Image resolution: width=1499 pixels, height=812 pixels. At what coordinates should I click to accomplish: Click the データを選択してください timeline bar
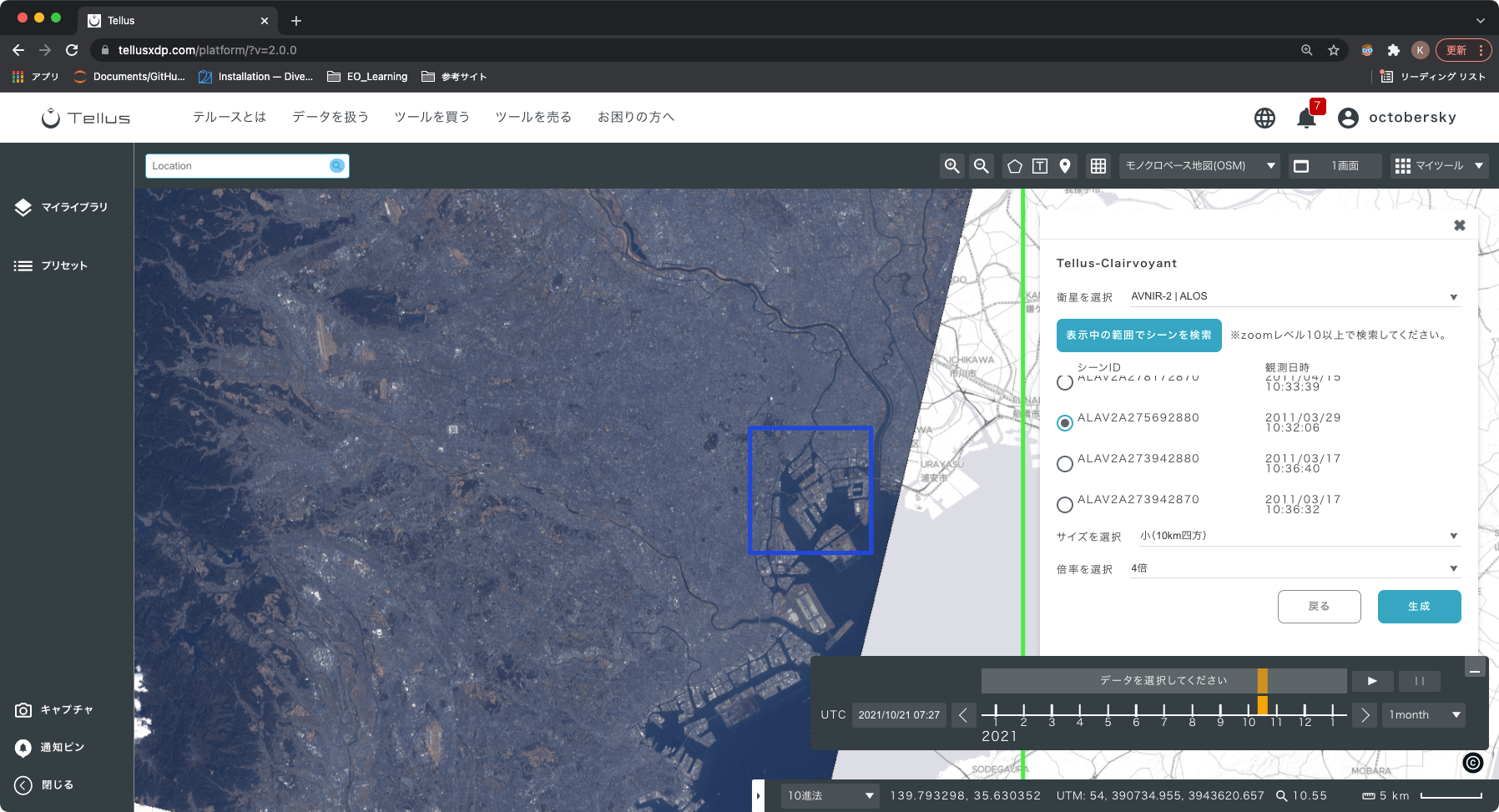coord(1163,681)
